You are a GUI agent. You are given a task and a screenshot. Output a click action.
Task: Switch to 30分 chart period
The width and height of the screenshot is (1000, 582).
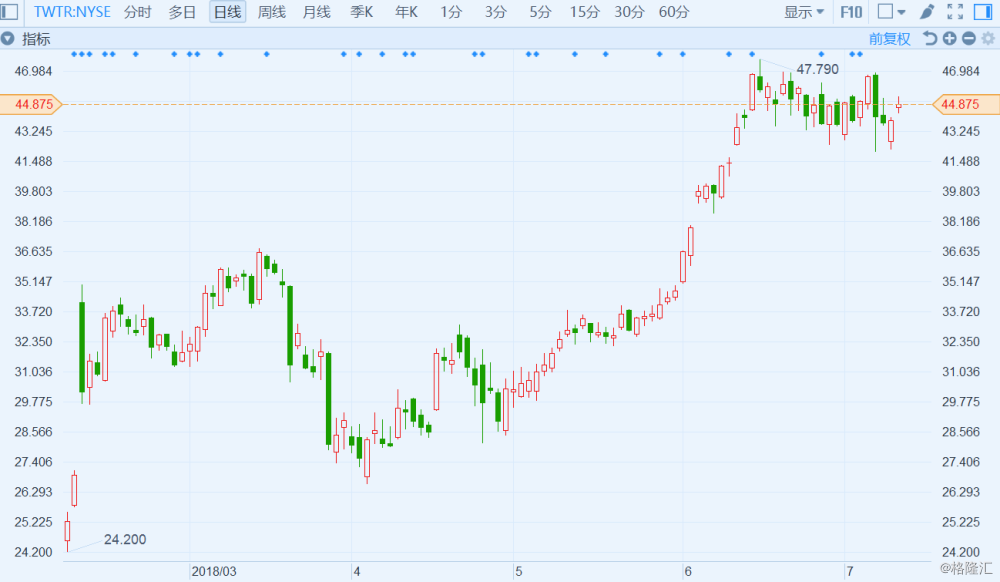tap(629, 12)
